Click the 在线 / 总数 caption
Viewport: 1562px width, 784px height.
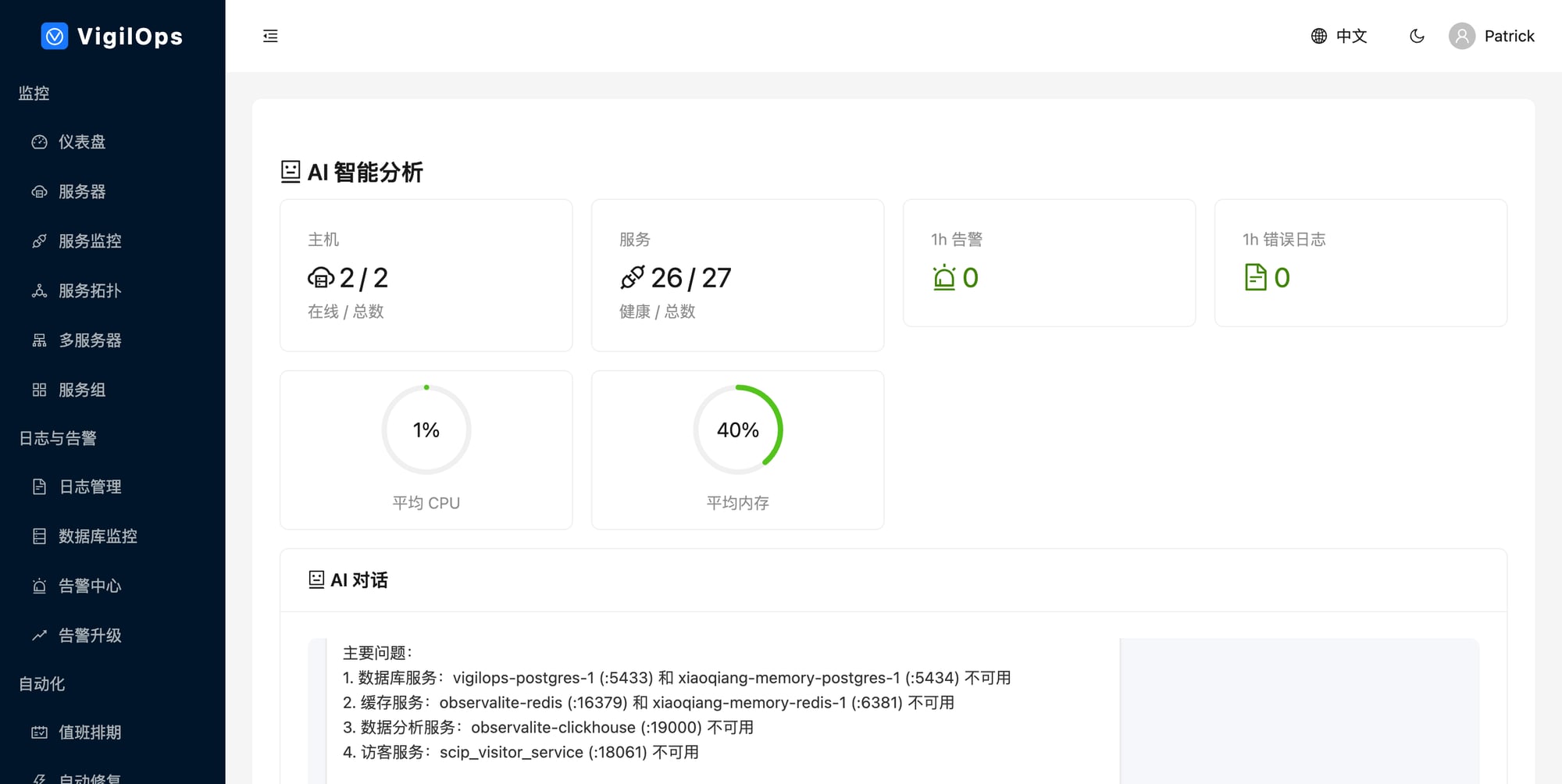[x=346, y=312]
